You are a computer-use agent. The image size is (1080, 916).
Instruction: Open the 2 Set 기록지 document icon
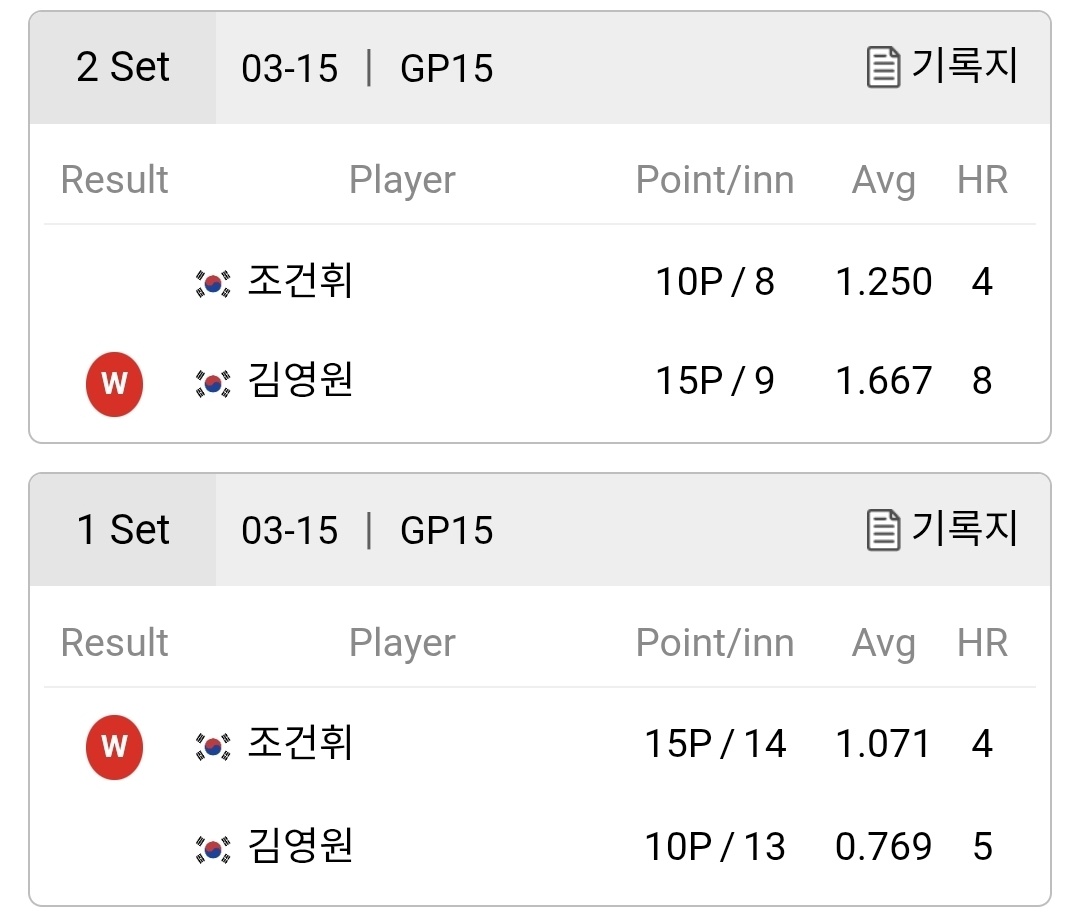883,67
